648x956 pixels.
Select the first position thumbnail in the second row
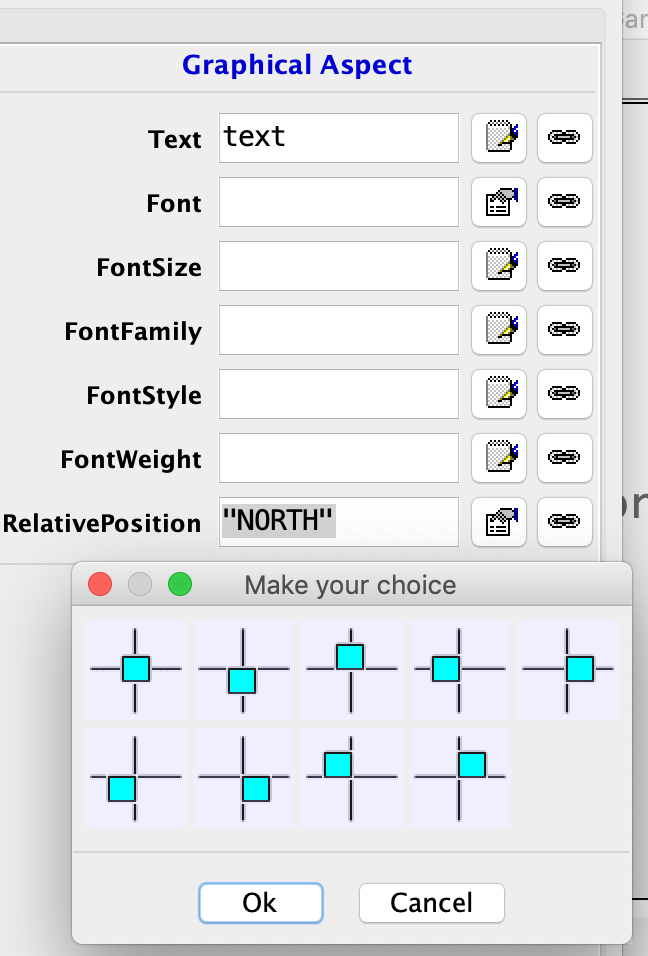point(136,777)
